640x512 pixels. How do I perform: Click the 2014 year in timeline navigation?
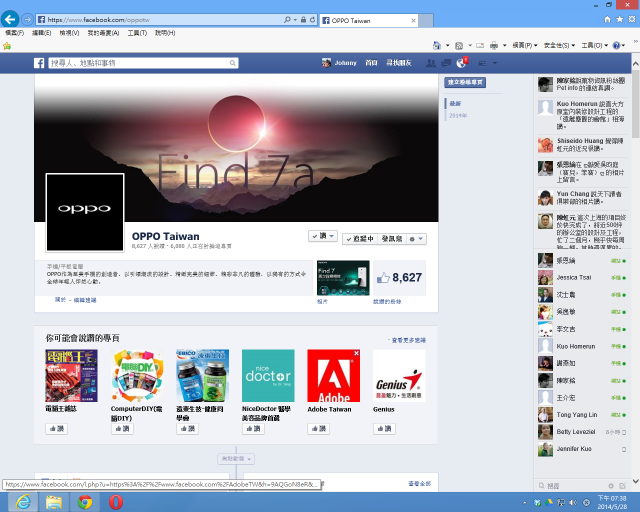click(x=458, y=116)
